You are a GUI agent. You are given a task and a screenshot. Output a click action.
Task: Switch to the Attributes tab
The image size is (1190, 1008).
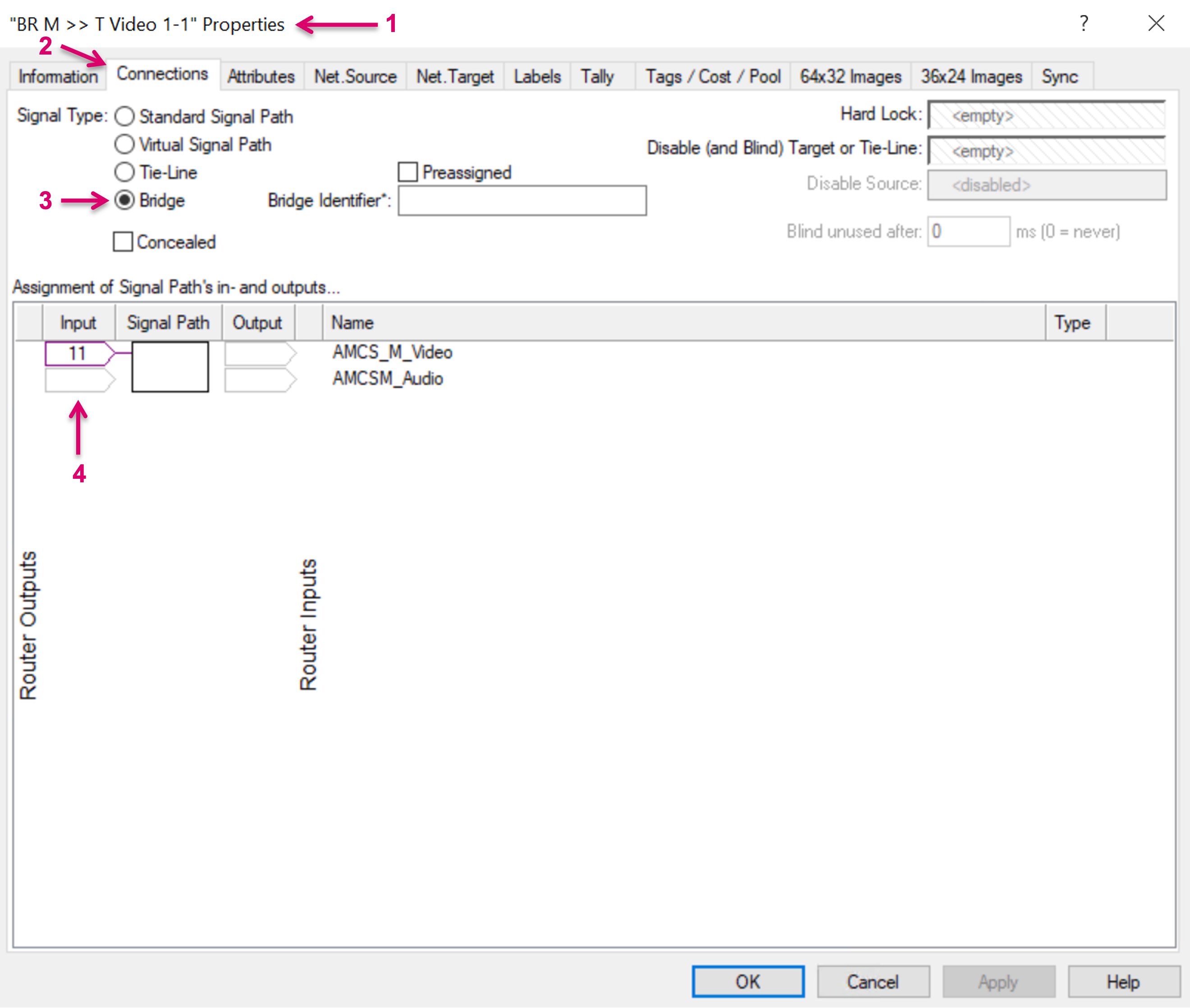(261, 77)
